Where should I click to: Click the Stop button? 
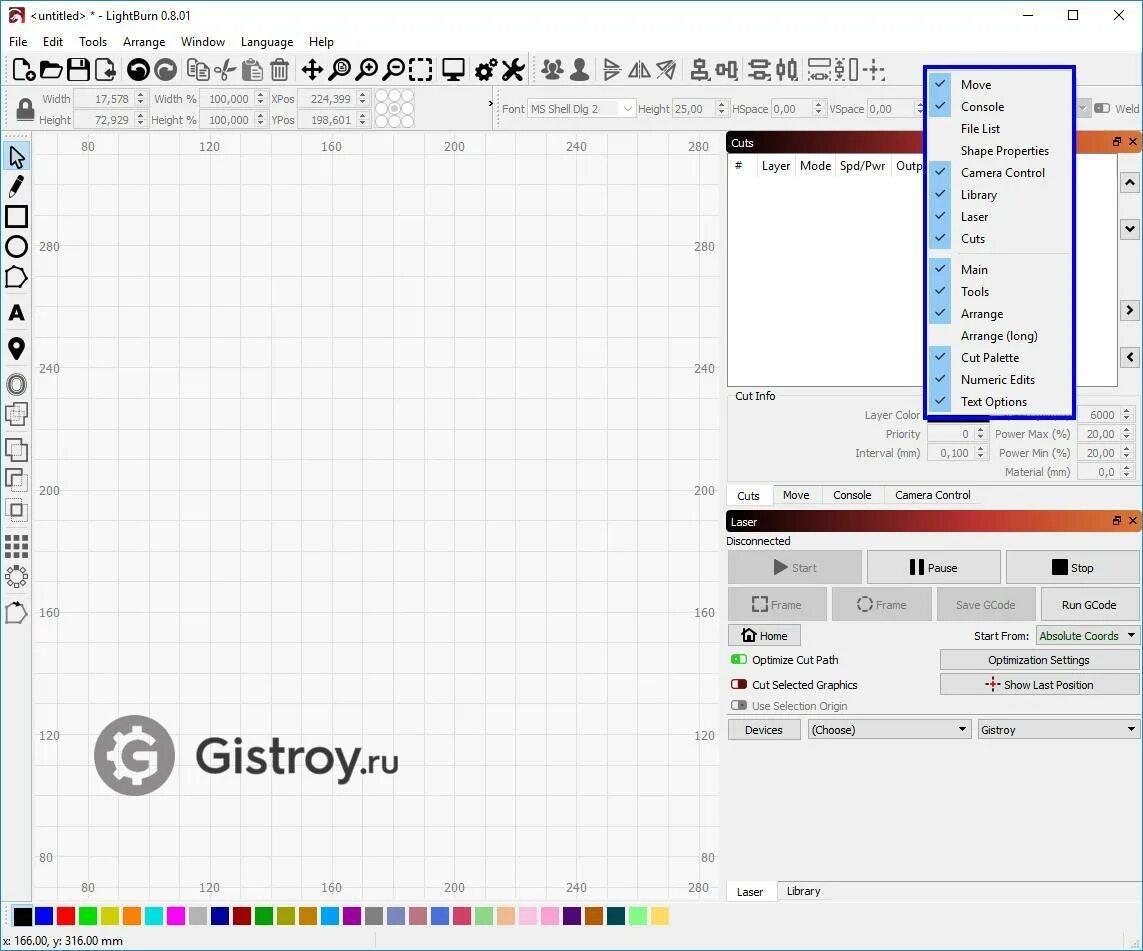[x=1072, y=568]
